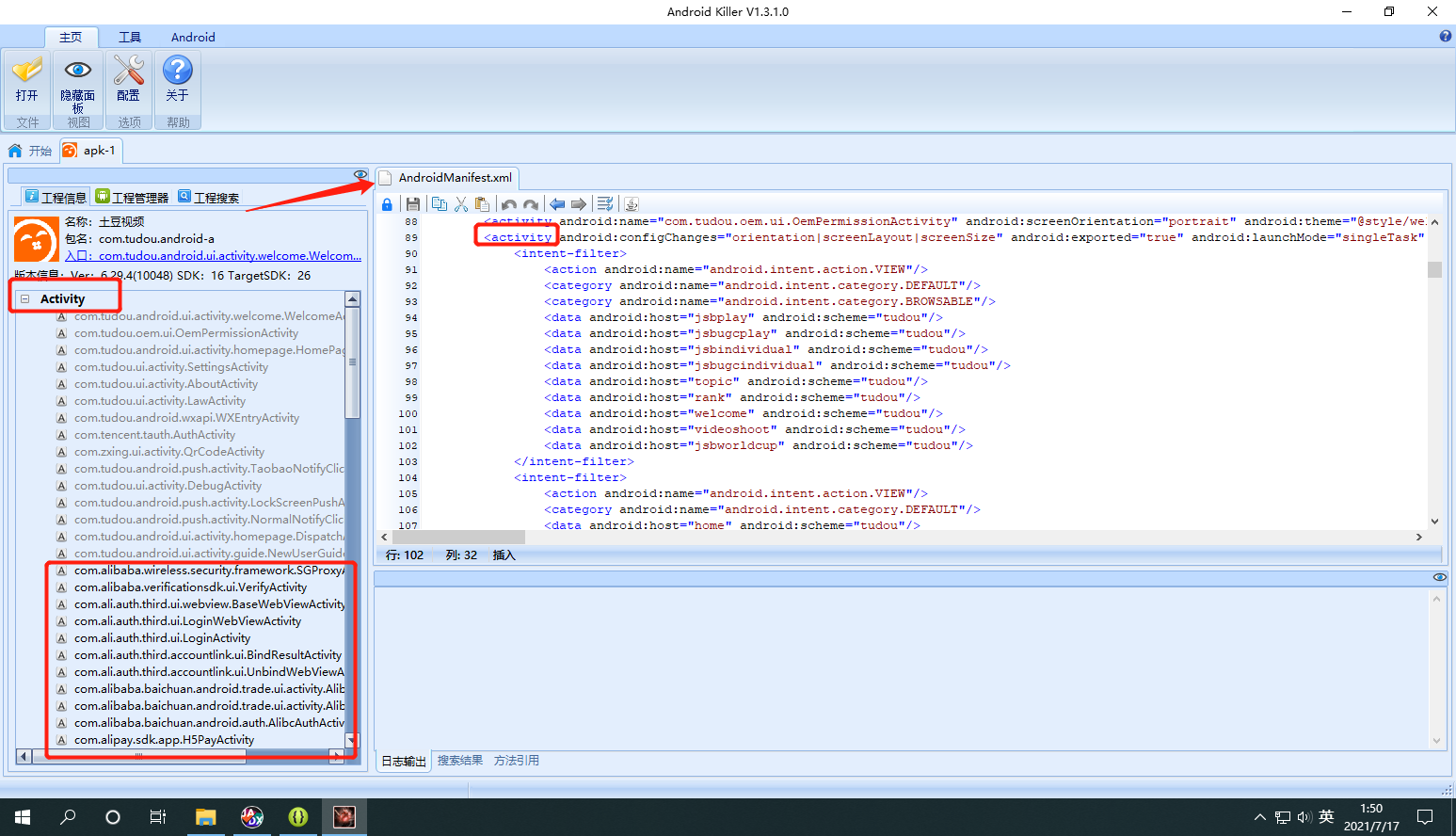The width and height of the screenshot is (1456, 836).
Task: Open the 工程信息 project info tab
Action: (56, 197)
